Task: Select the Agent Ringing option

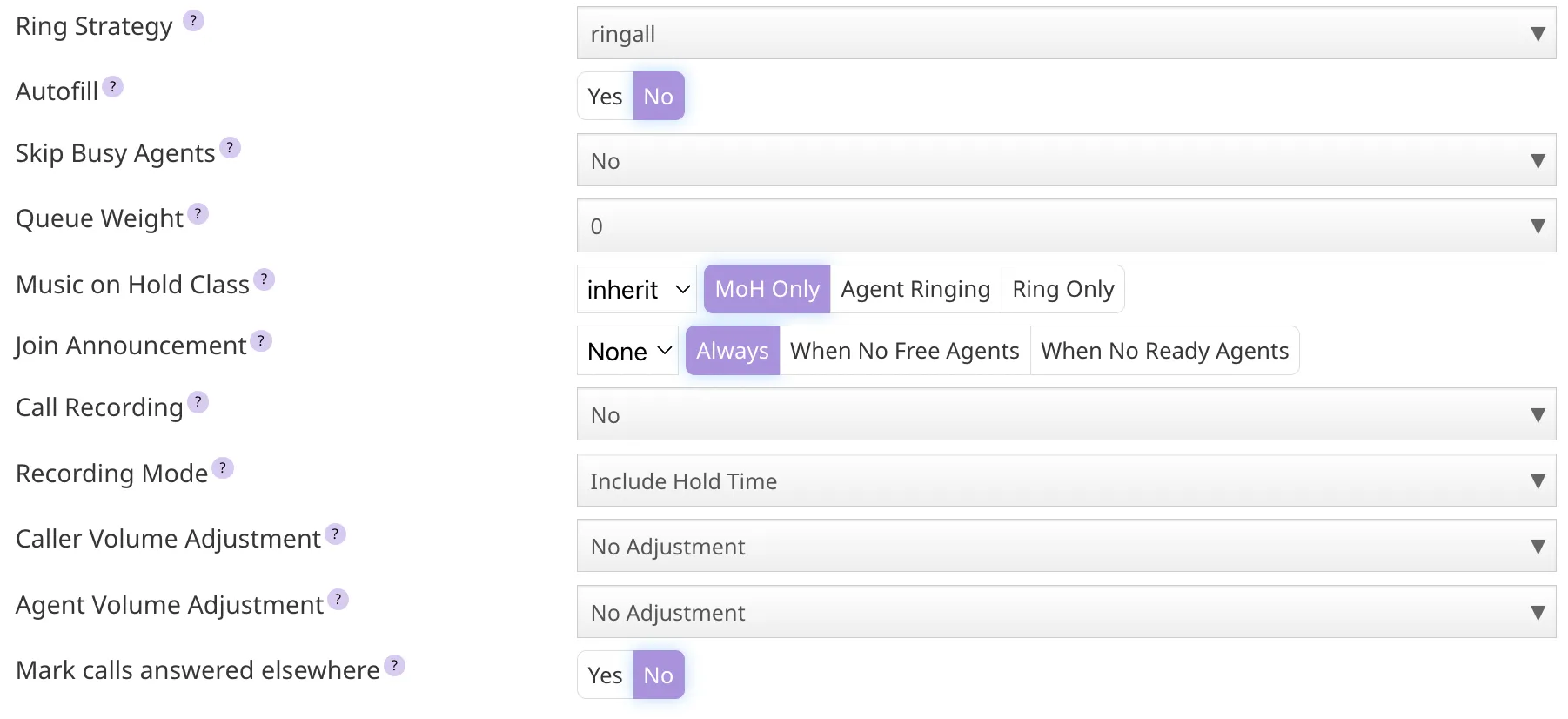Action: coord(915,289)
